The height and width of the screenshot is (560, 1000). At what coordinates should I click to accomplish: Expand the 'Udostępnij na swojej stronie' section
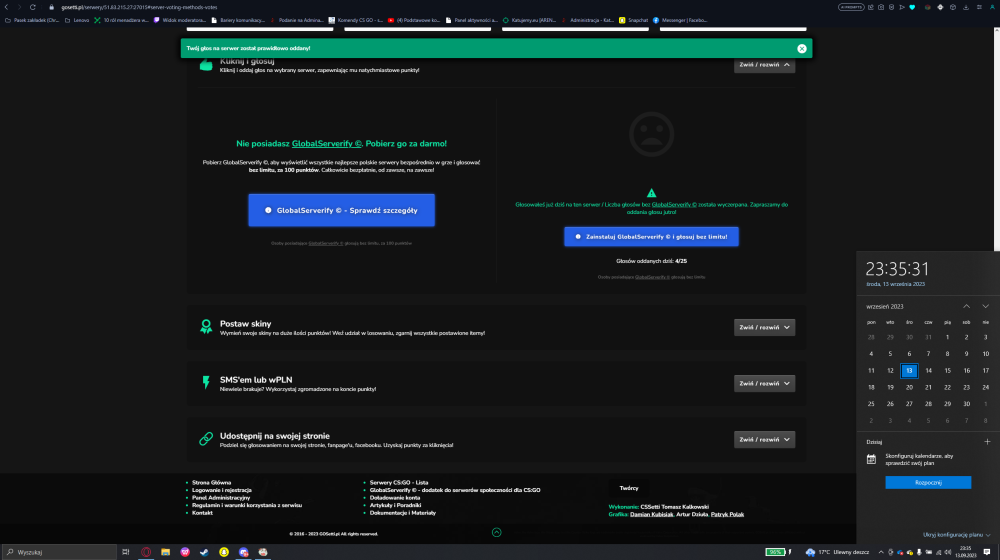[764, 439]
